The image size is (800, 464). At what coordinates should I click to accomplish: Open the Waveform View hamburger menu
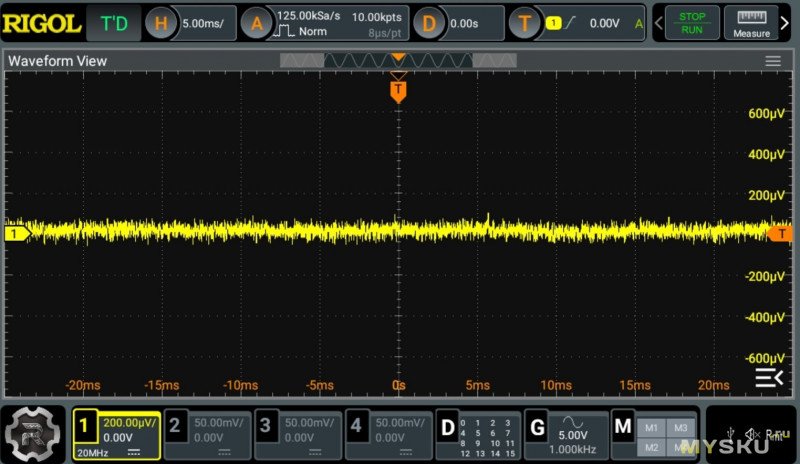pyautogui.click(x=772, y=61)
